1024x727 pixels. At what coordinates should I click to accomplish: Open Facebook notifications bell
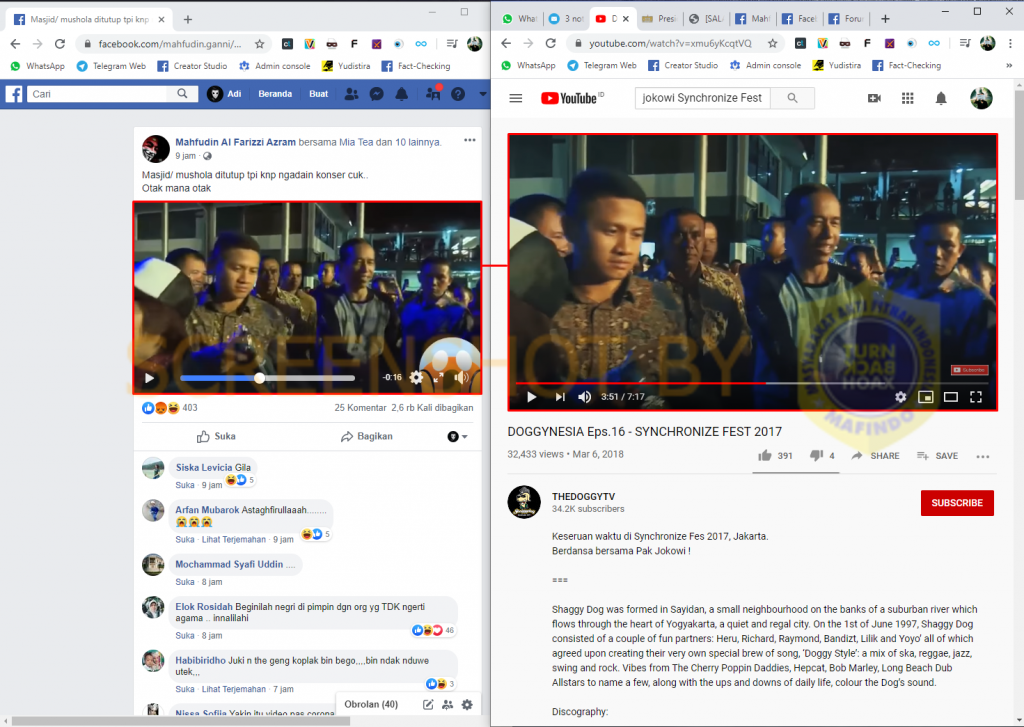401,94
